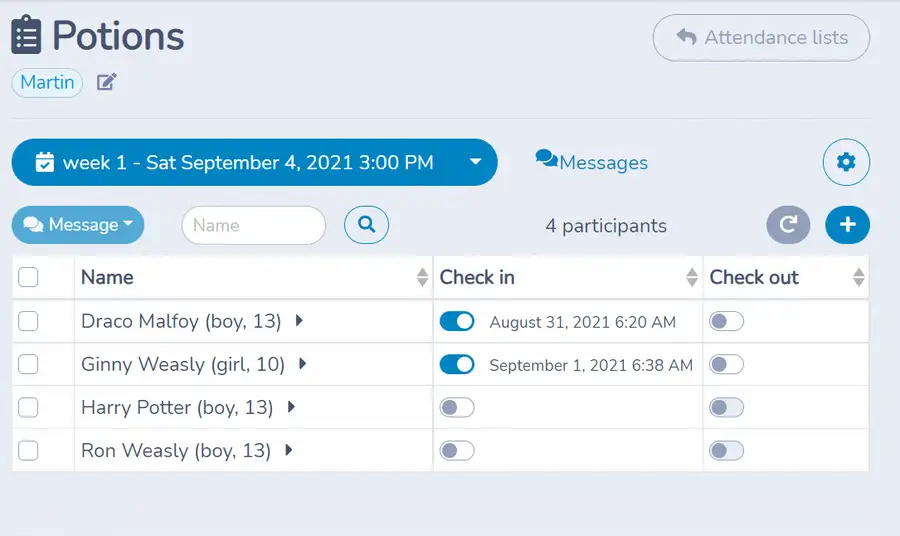This screenshot has width=900, height=536.
Task: Click the Check in column header text
Action: coord(477,277)
